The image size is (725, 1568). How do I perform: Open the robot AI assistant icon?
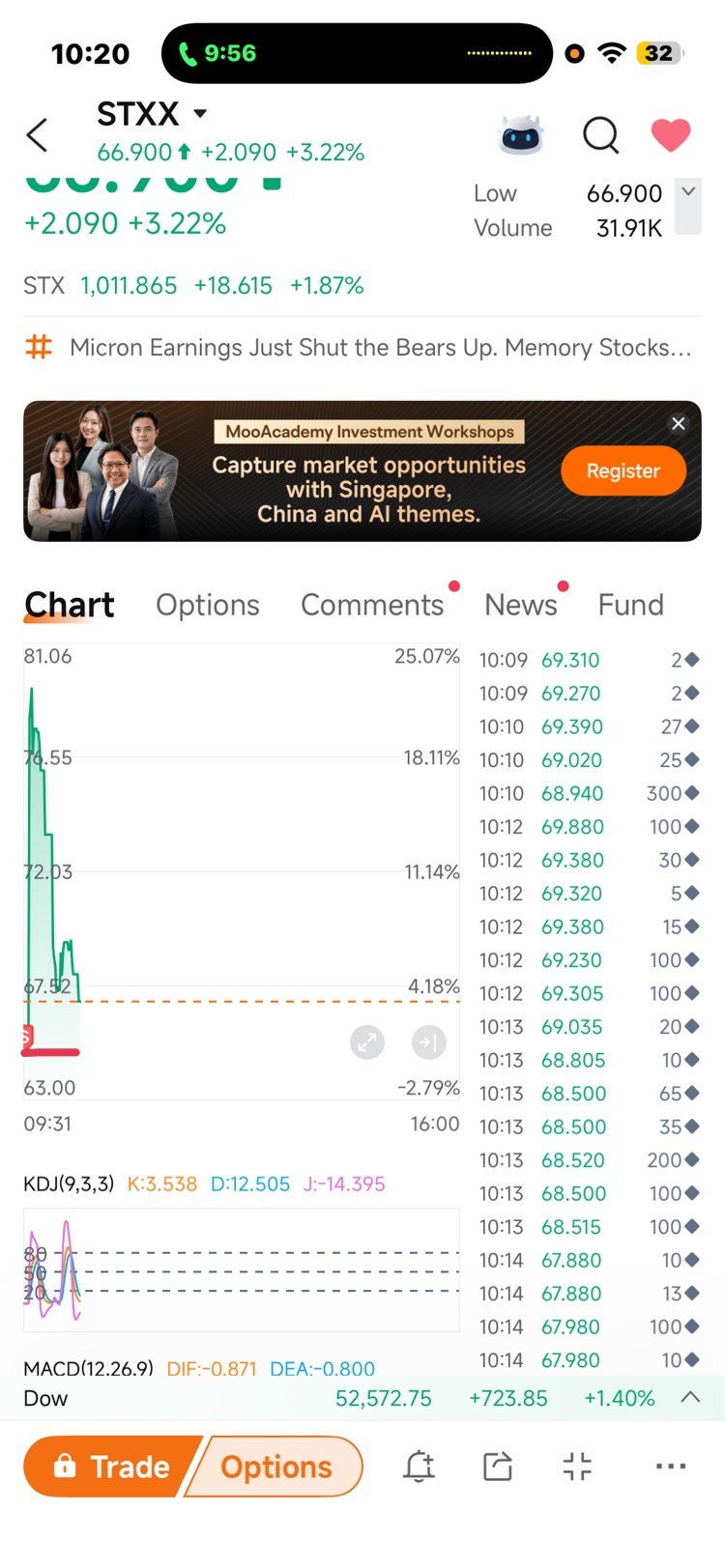(x=521, y=135)
